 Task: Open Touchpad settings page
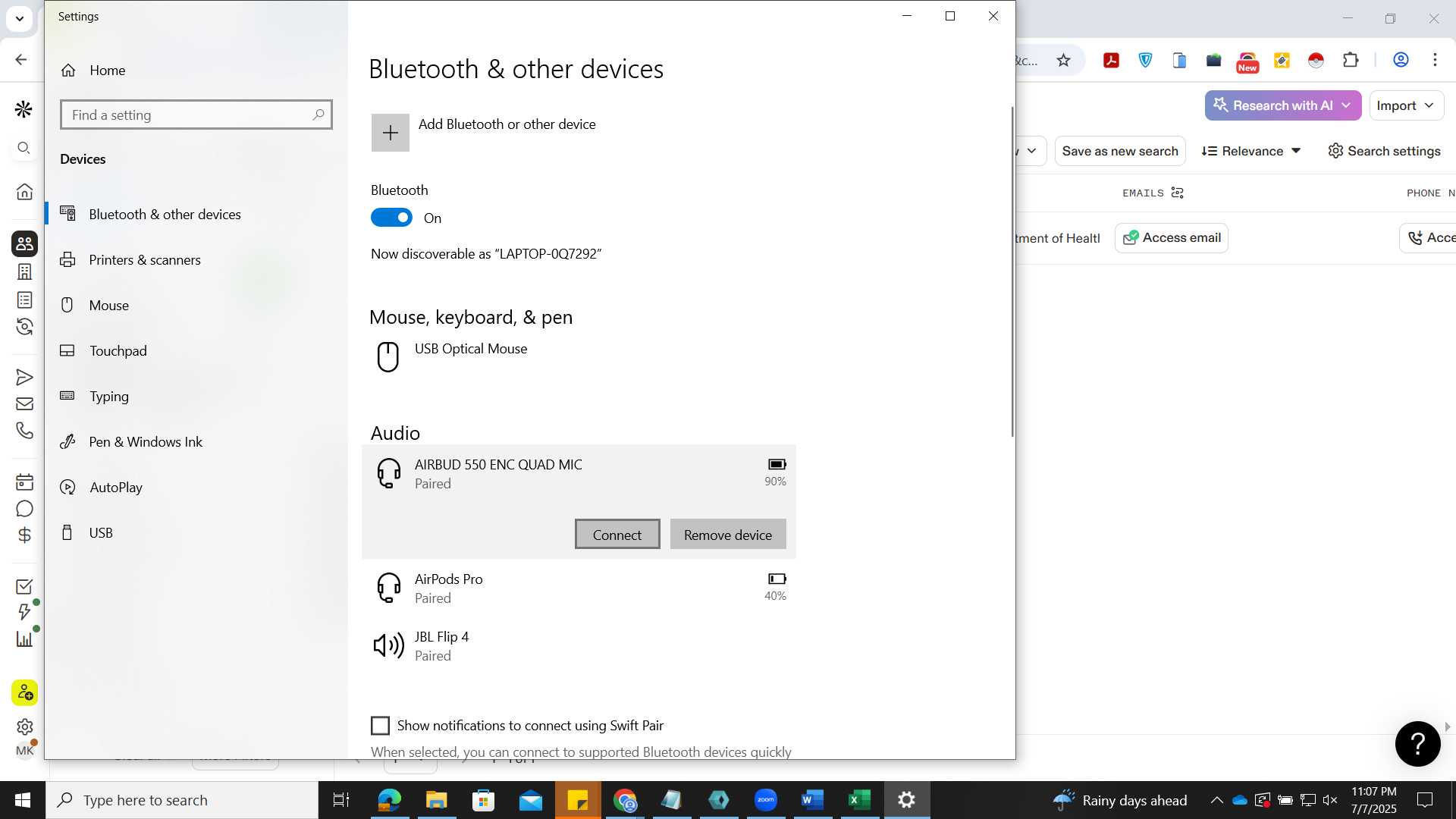coord(118,351)
